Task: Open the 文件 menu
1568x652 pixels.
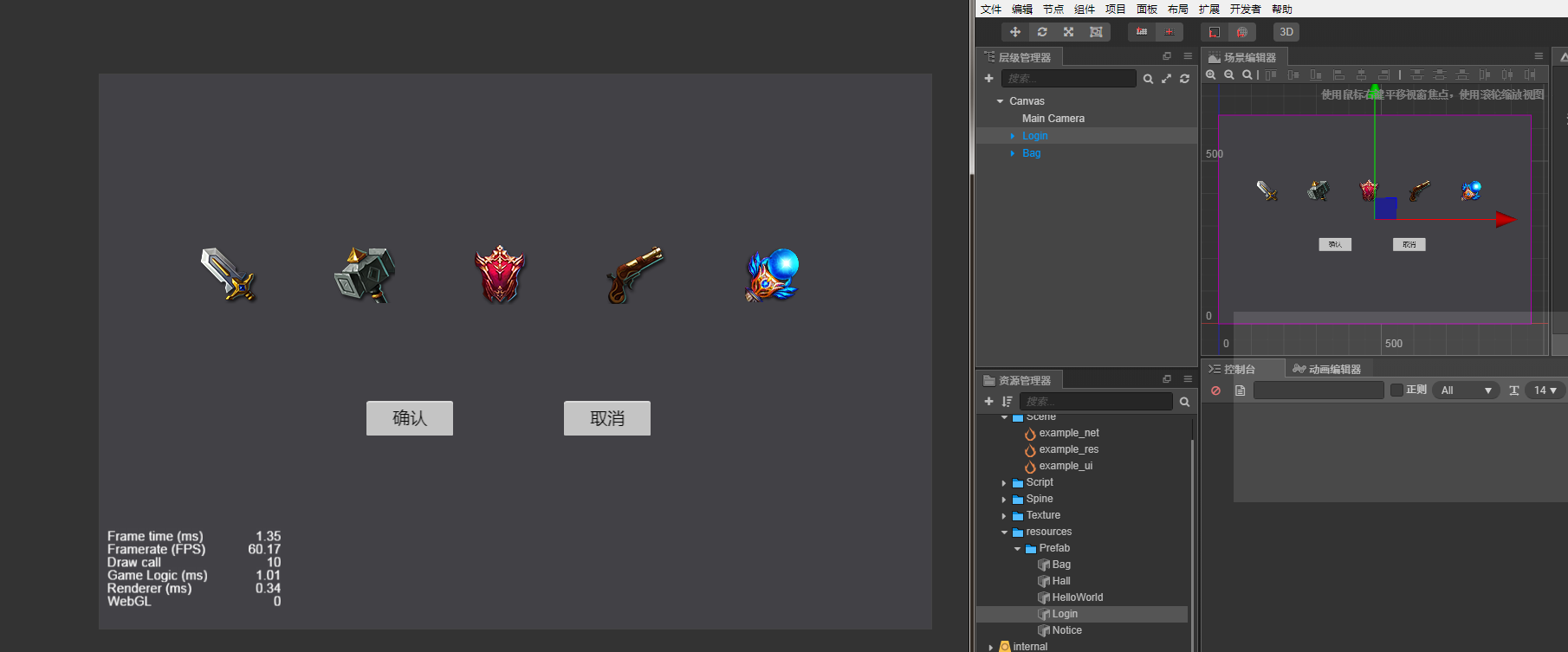Action: 991,10
